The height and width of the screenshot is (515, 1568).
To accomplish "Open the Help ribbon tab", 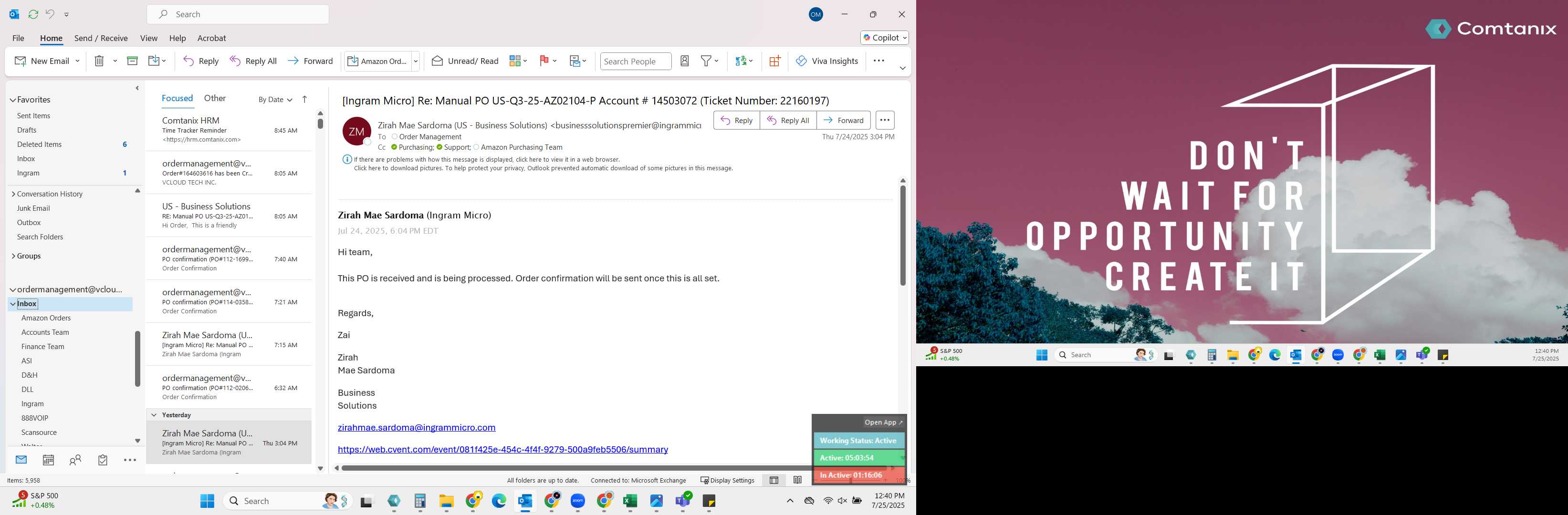I will click(177, 38).
